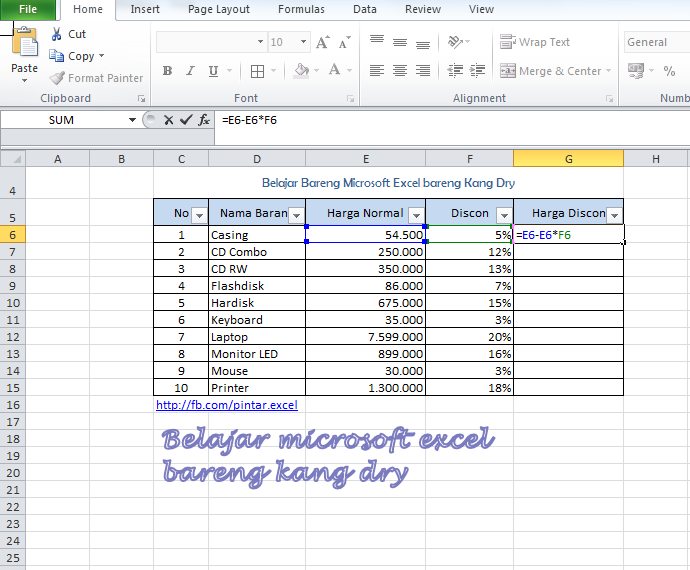This screenshot has width=690, height=570.
Task: Click the Orientation text rotation icon
Action: [x=455, y=42]
